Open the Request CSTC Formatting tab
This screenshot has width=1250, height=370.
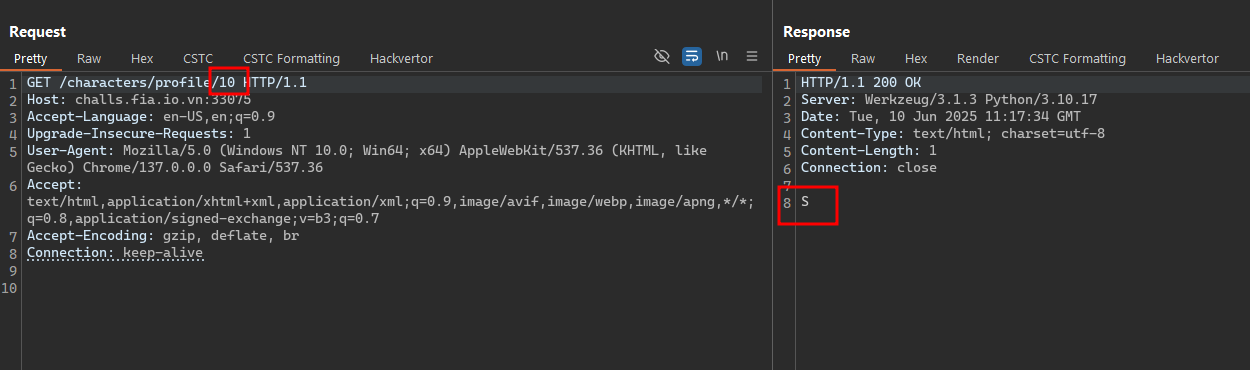(291, 59)
